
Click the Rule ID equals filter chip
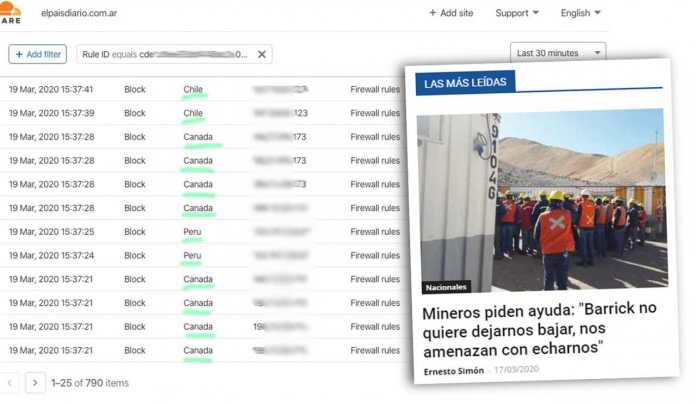(x=163, y=54)
